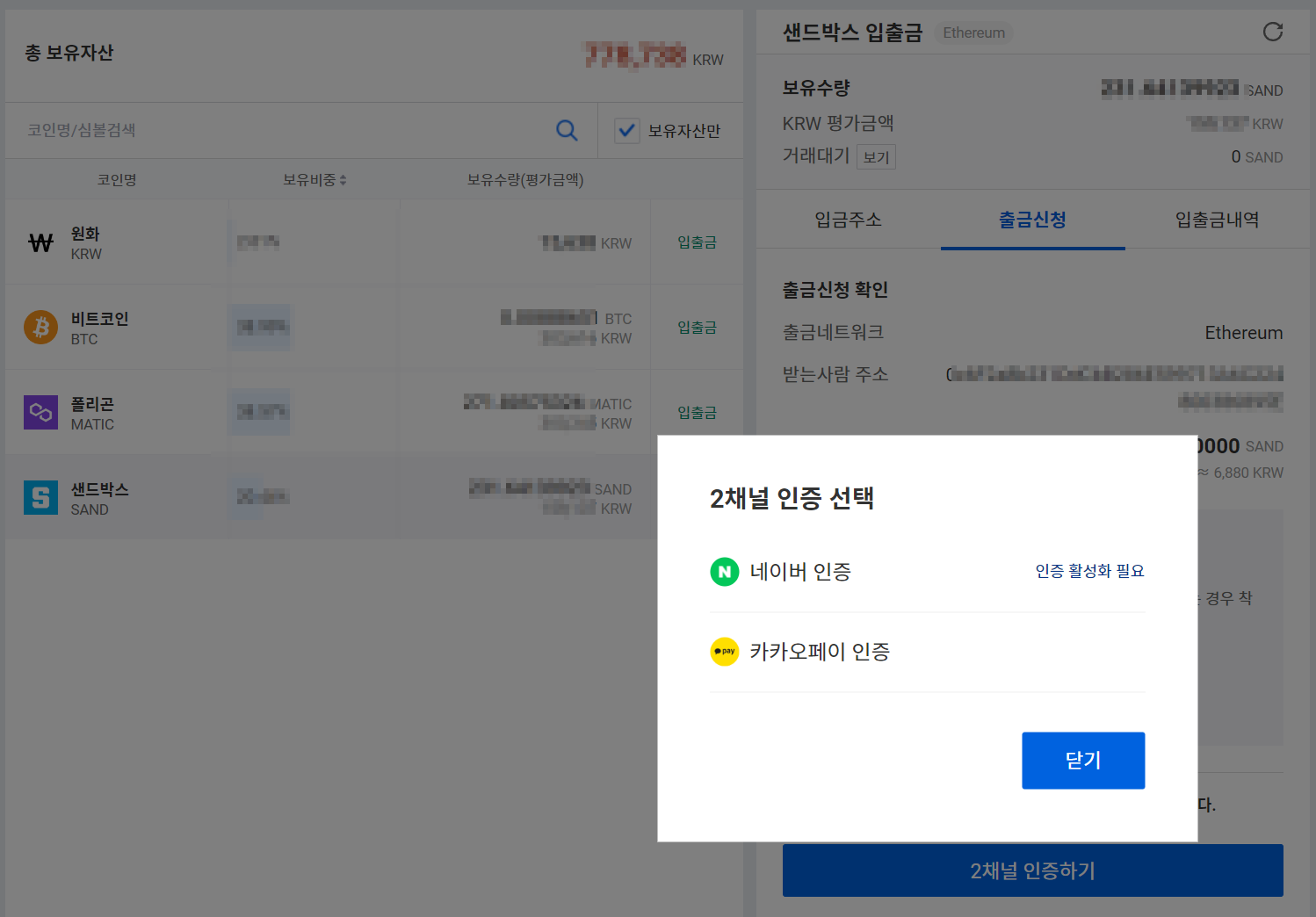Click the Sandbox SAND blue icon
Viewport: 1316px width, 917px height.
[x=40, y=497]
